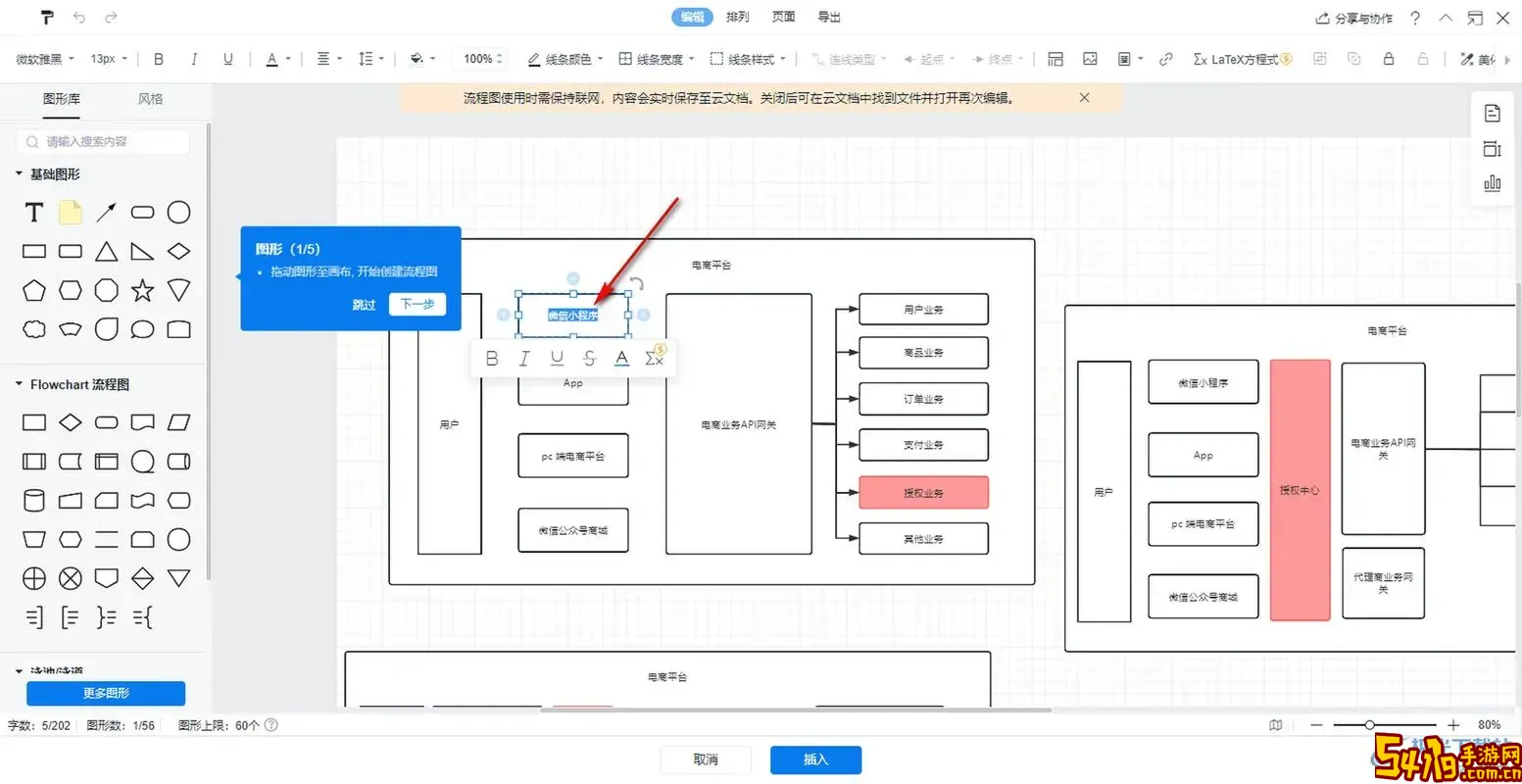Open the 风格 panel tab
The width and height of the screenshot is (1522, 784).
[x=150, y=98]
